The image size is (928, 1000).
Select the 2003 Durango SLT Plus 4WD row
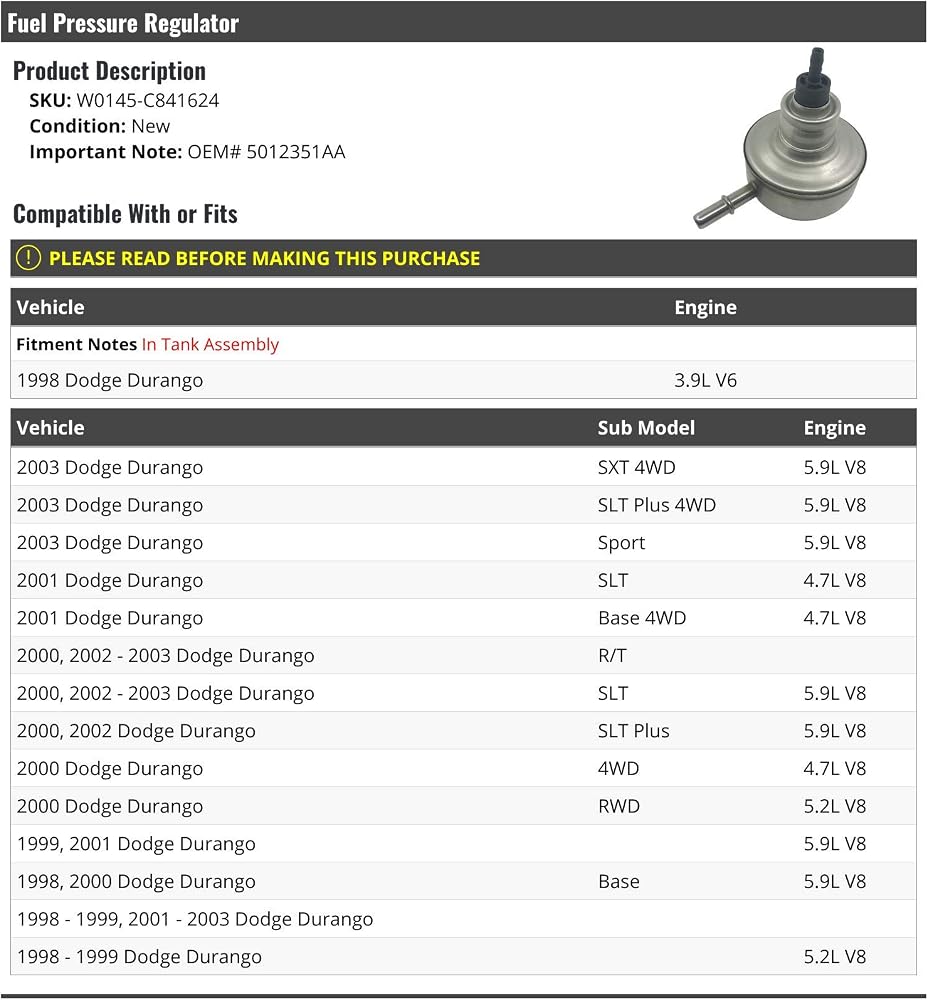coord(464,505)
